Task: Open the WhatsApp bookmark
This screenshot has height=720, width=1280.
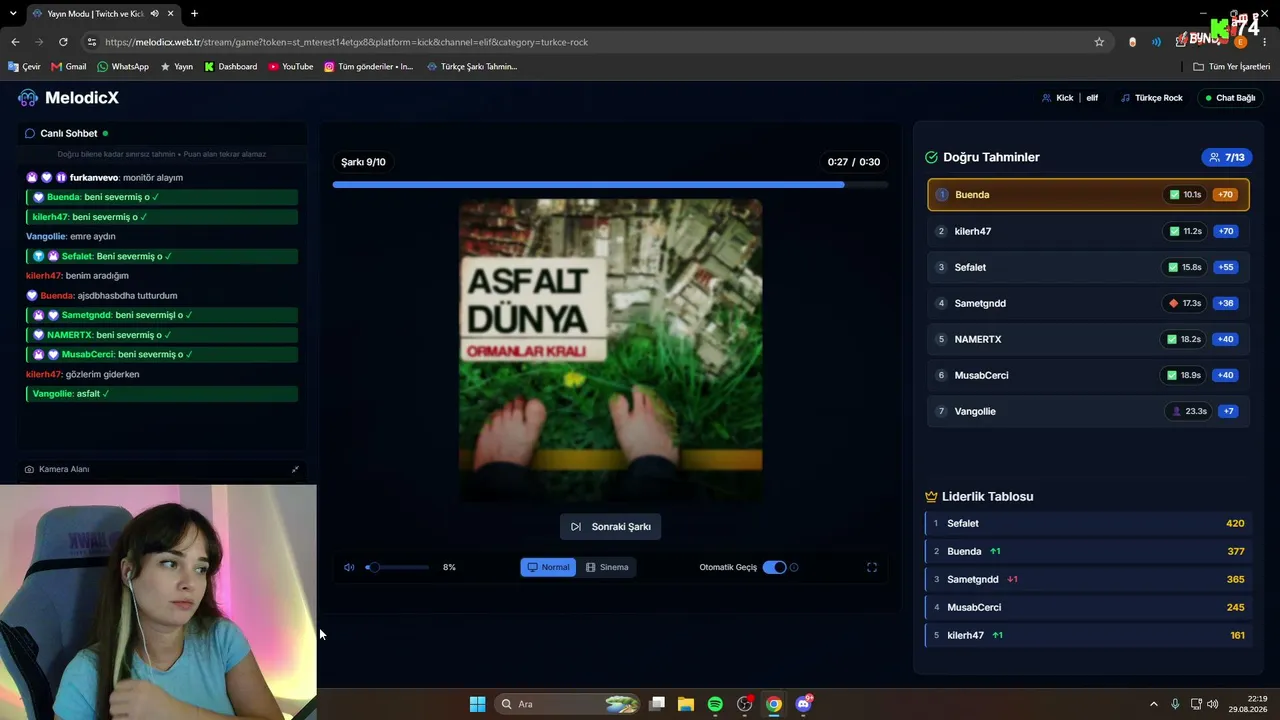Action: pyautogui.click(x=123, y=67)
